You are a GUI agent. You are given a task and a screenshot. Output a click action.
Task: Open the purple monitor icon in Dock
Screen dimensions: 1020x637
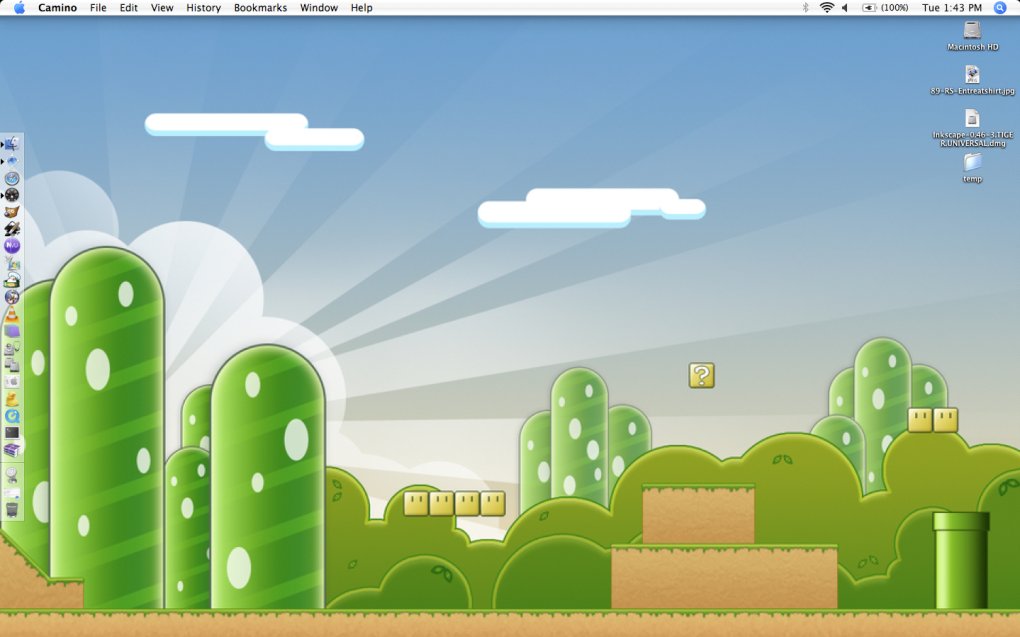tap(12, 331)
